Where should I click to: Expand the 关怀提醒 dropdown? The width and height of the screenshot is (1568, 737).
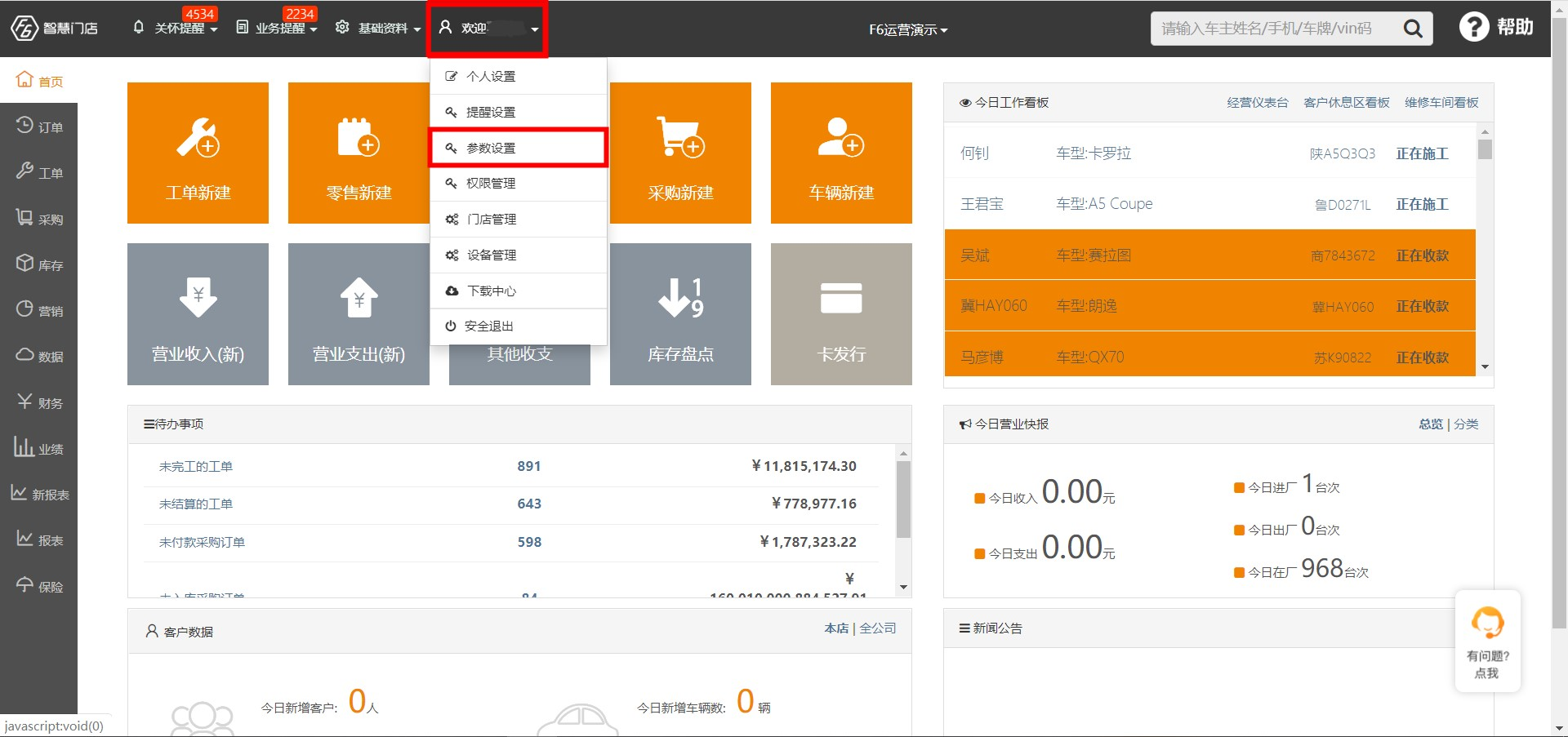[x=175, y=28]
